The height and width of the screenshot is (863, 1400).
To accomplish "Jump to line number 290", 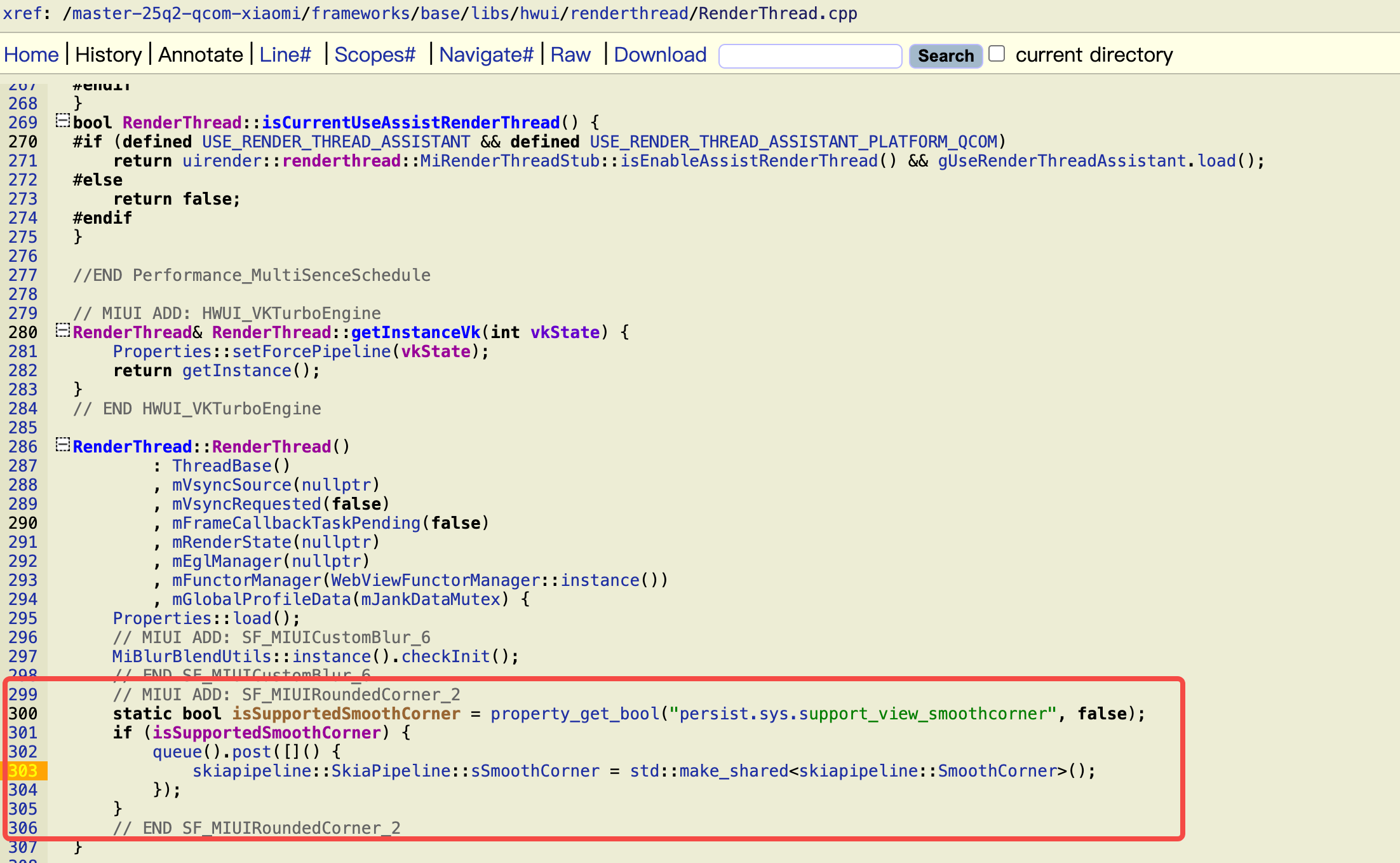I will (x=23, y=523).
